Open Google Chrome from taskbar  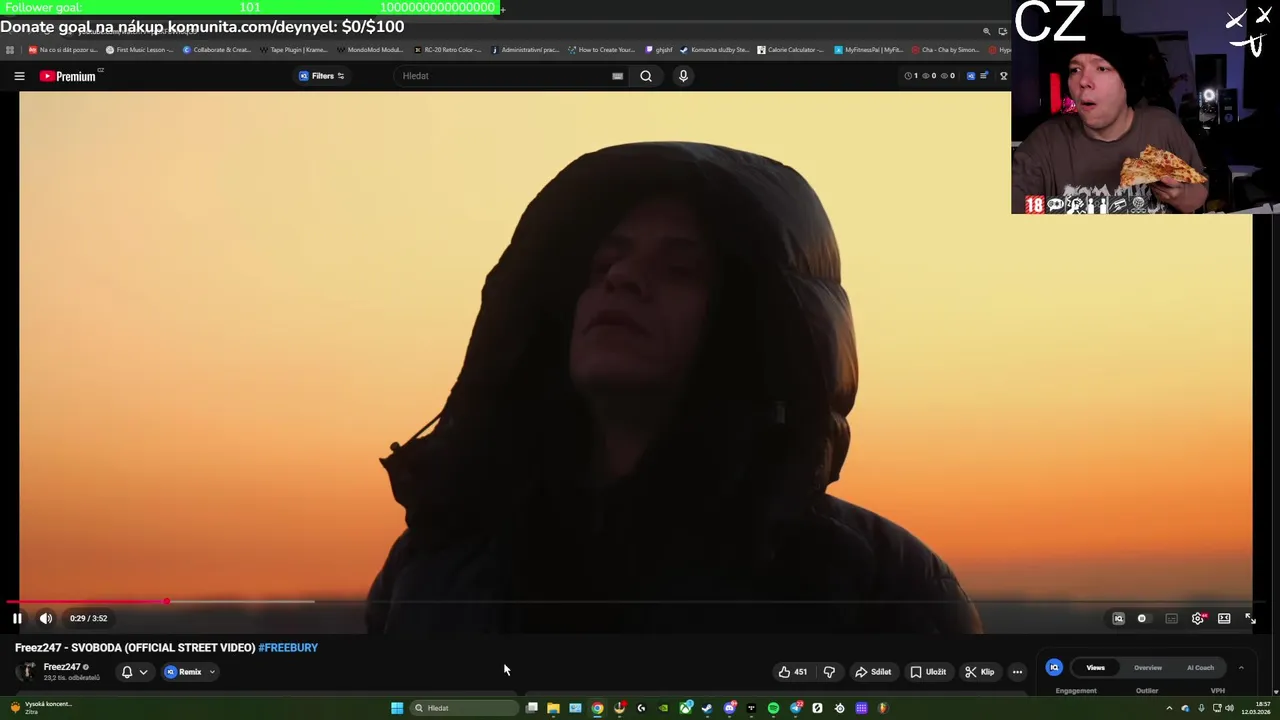click(x=598, y=708)
